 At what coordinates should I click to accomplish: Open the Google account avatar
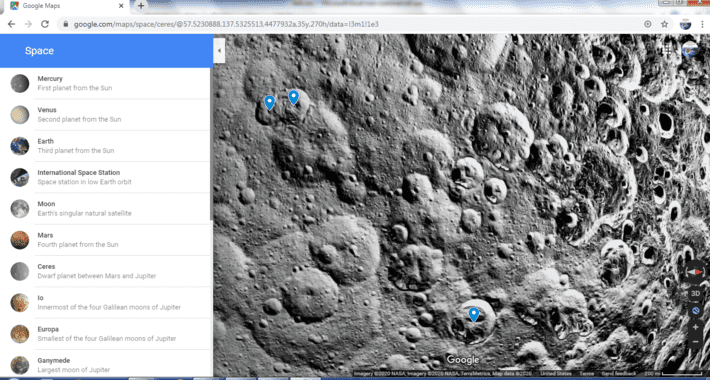(690, 50)
